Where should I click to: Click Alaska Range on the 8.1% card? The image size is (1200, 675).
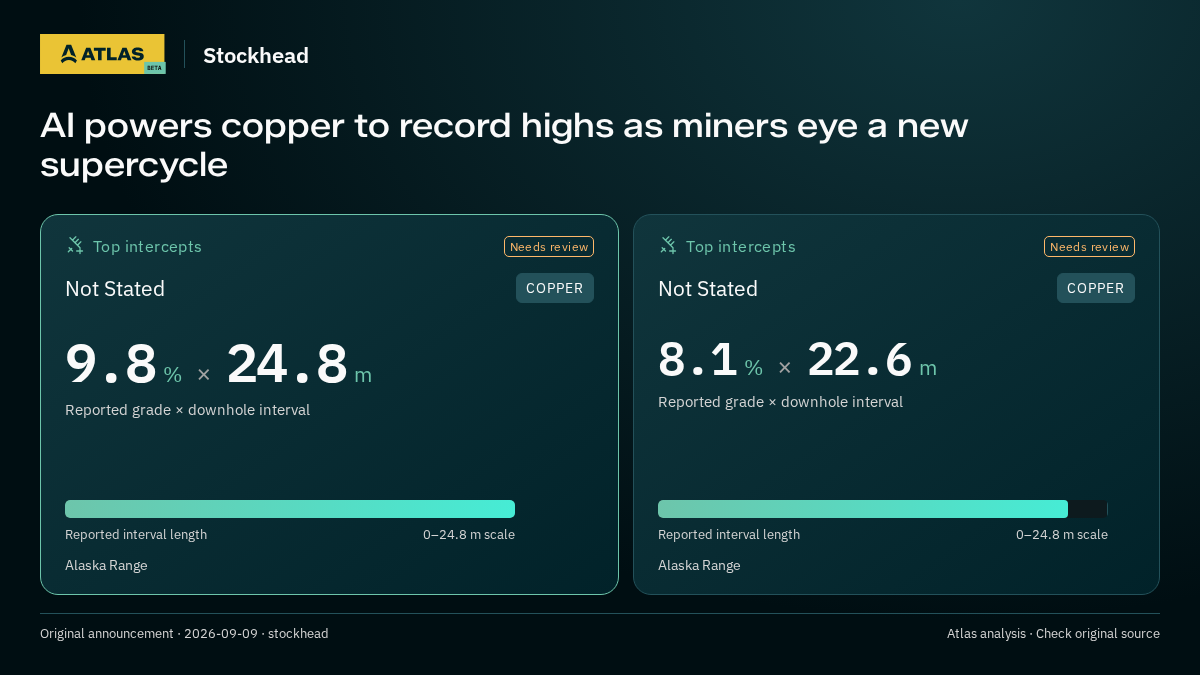tap(699, 565)
